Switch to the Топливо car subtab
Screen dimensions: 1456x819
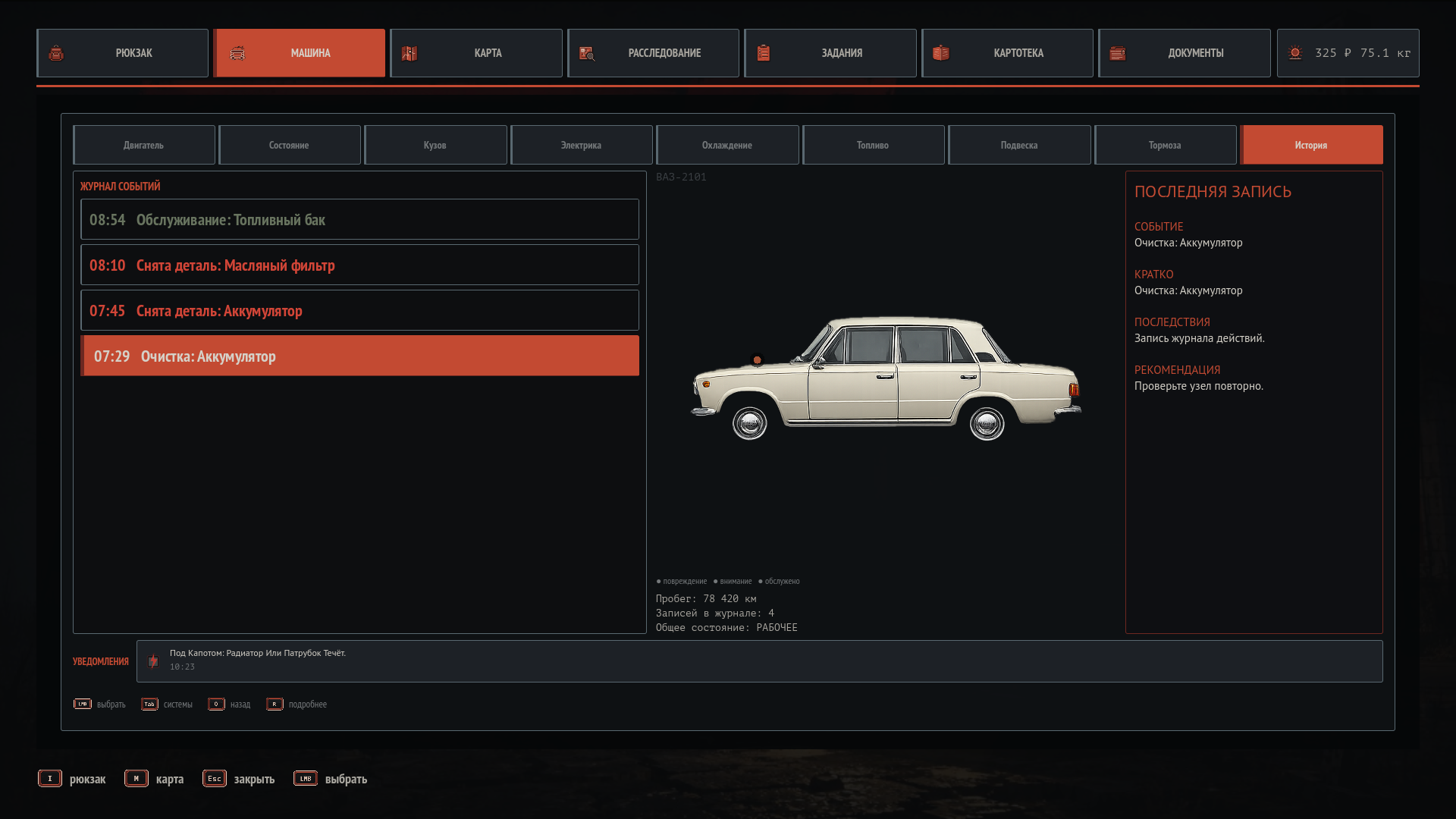tap(874, 145)
